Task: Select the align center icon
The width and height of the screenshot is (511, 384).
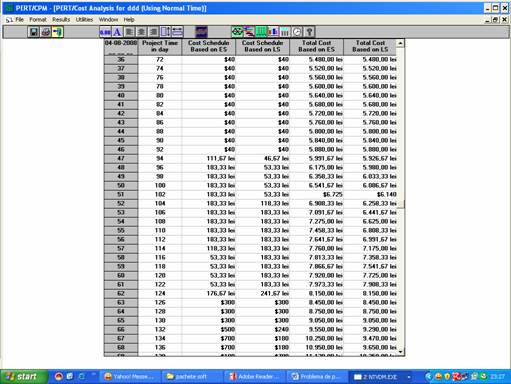Action: 141,32
